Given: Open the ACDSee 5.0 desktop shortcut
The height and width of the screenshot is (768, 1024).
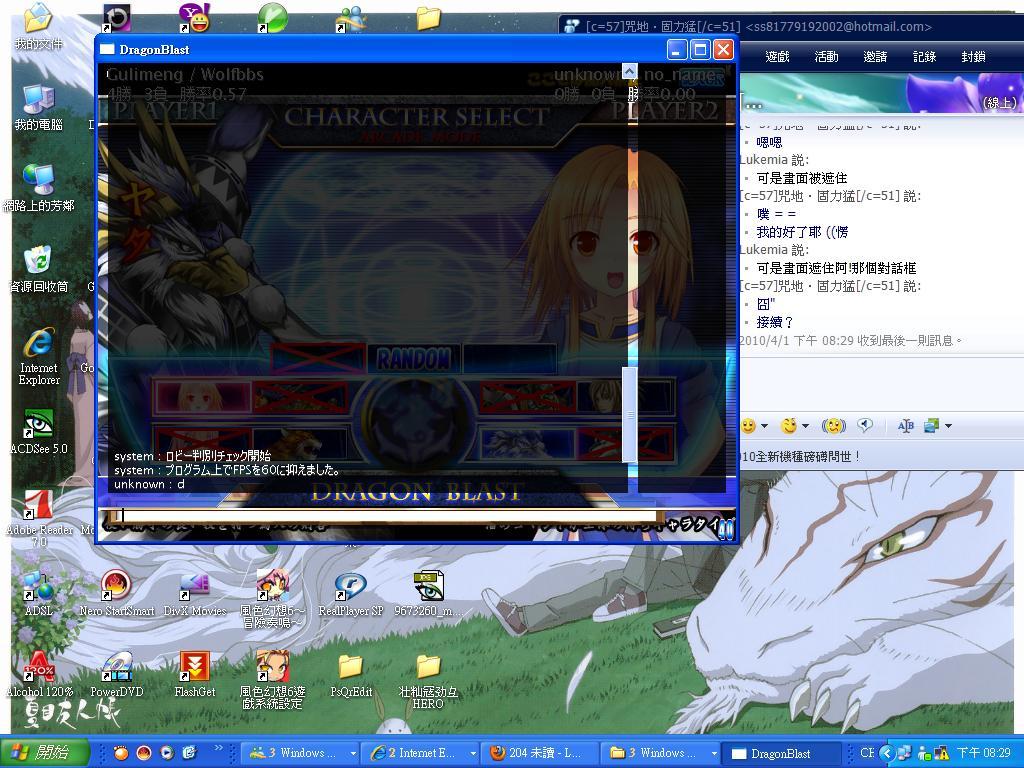Looking at the screenshot, I should click(x=38, y=431).
